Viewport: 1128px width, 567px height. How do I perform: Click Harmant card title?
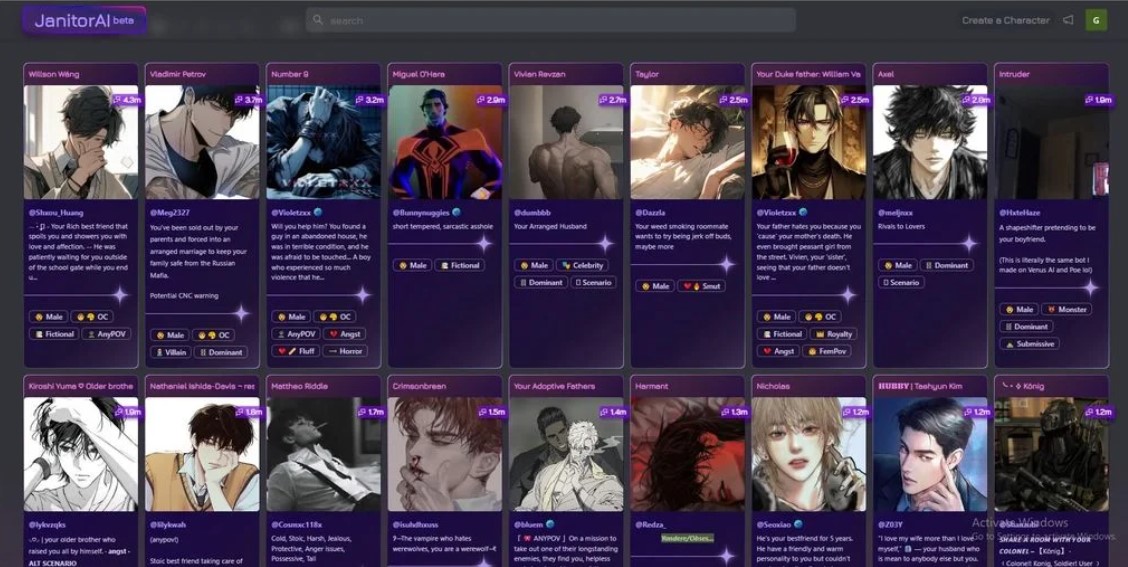651,386
